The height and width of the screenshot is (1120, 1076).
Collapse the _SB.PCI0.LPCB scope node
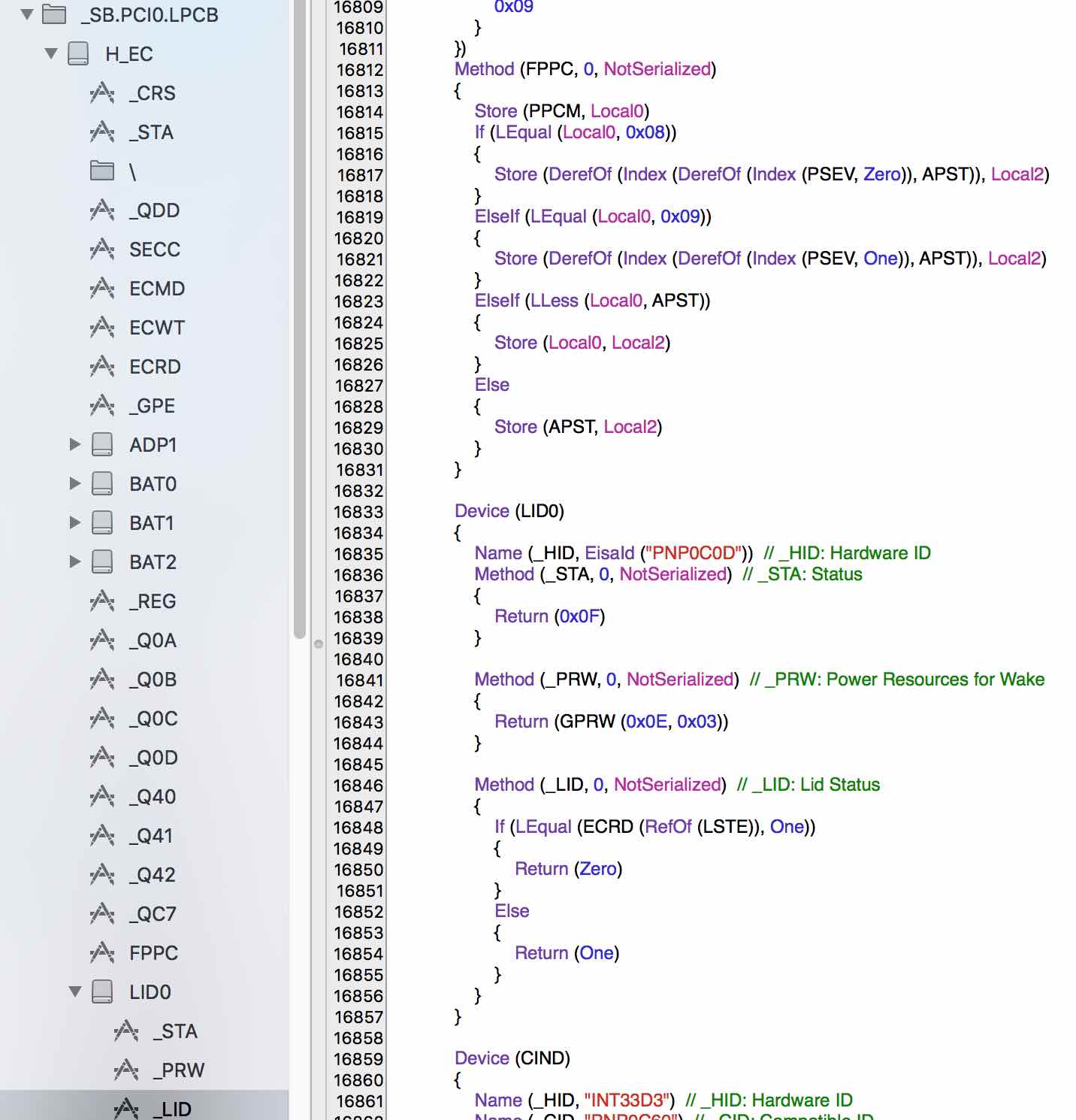(27, 14)
